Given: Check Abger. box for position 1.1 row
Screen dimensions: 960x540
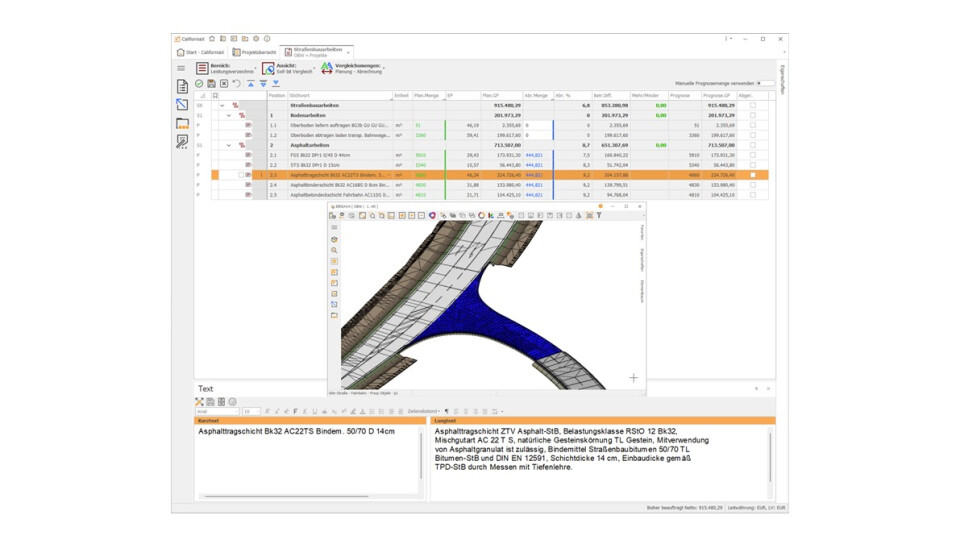Looking at the screenshot, I should pyautogui.click(x=753, y=125).
